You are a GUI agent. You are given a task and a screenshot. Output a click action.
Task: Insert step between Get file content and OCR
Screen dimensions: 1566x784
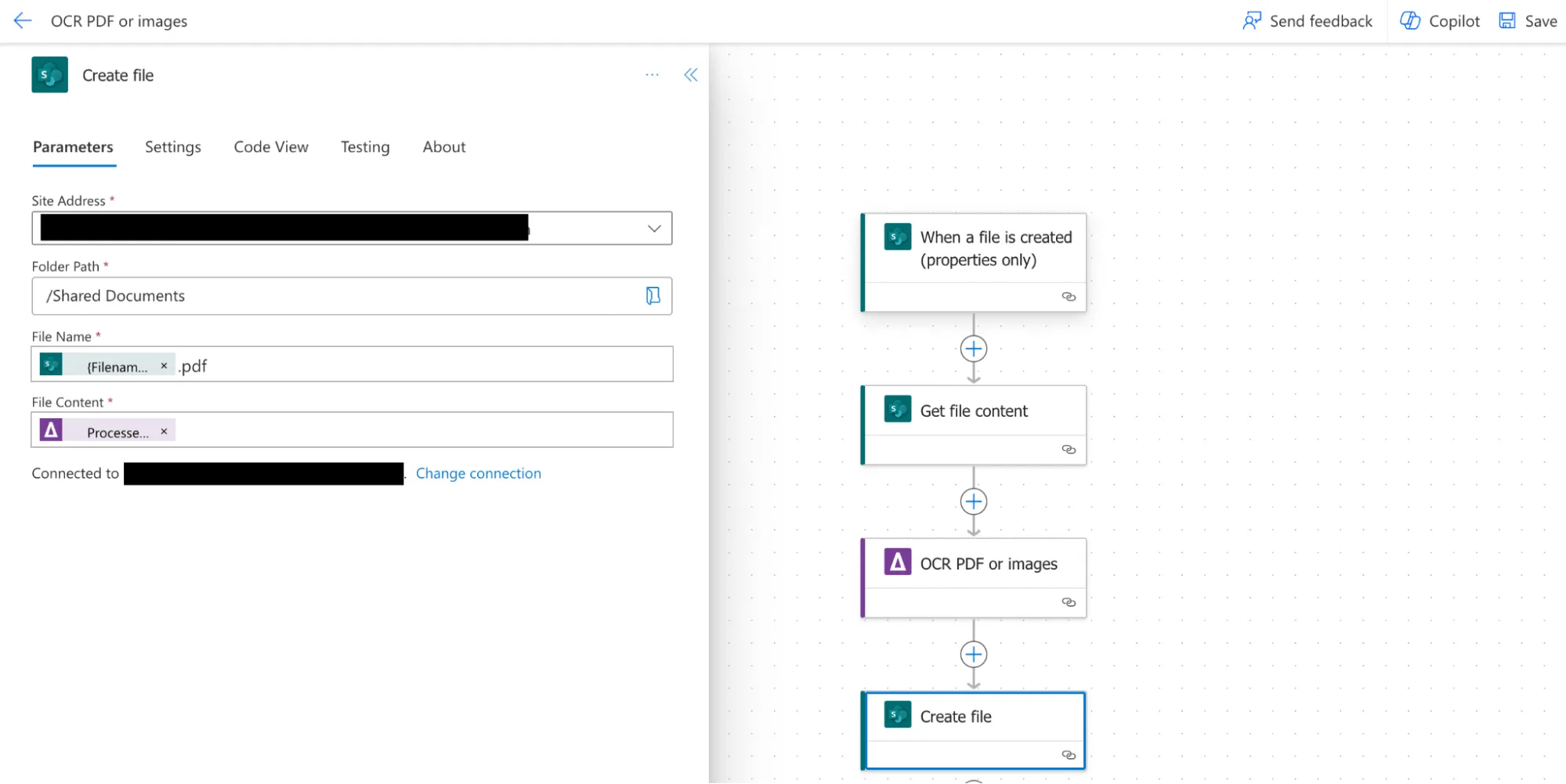973,501
